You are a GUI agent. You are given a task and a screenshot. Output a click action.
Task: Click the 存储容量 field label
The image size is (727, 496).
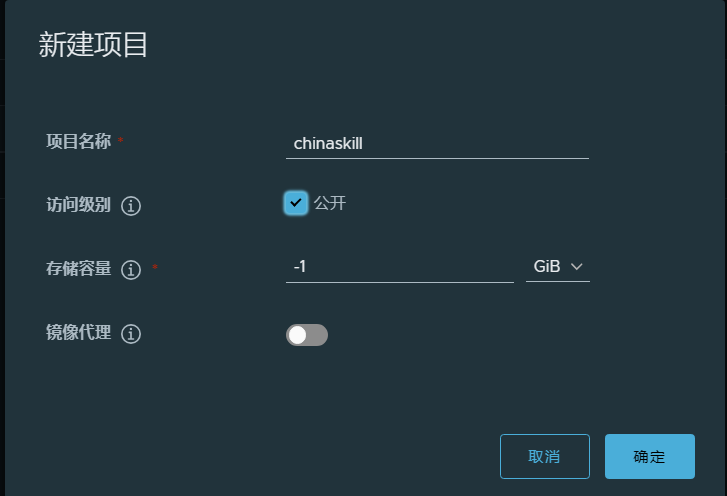(x=78, y=269)
